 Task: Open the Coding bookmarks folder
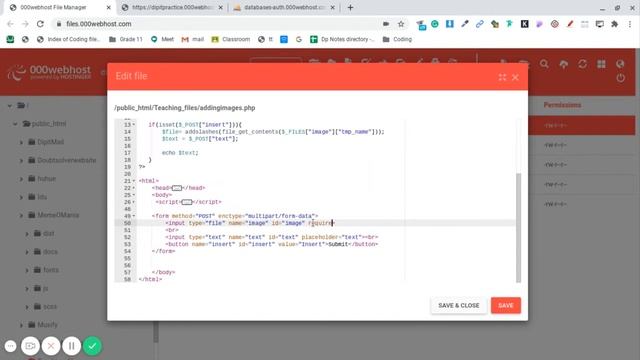tap(397, 39)
